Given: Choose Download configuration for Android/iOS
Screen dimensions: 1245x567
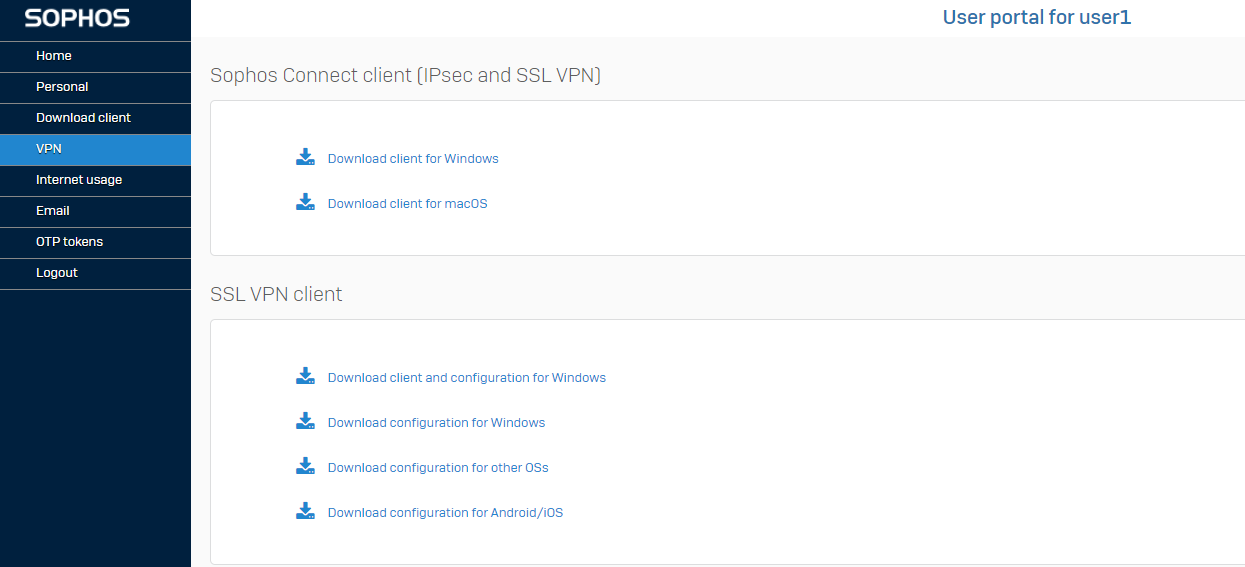Looking at the screenshot, I should point(446,513).
